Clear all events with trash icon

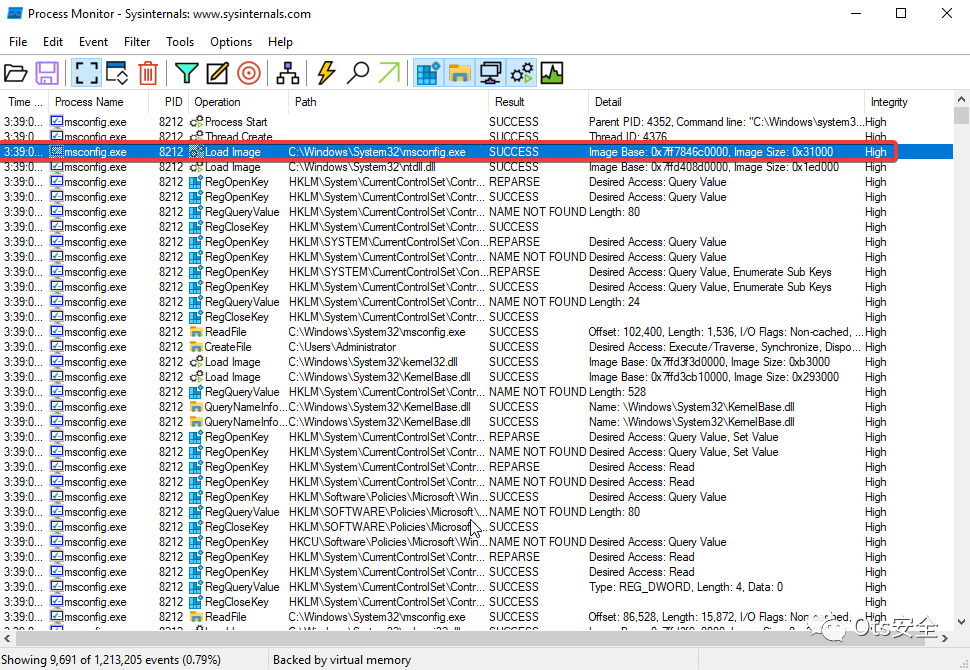pos(148,73)
